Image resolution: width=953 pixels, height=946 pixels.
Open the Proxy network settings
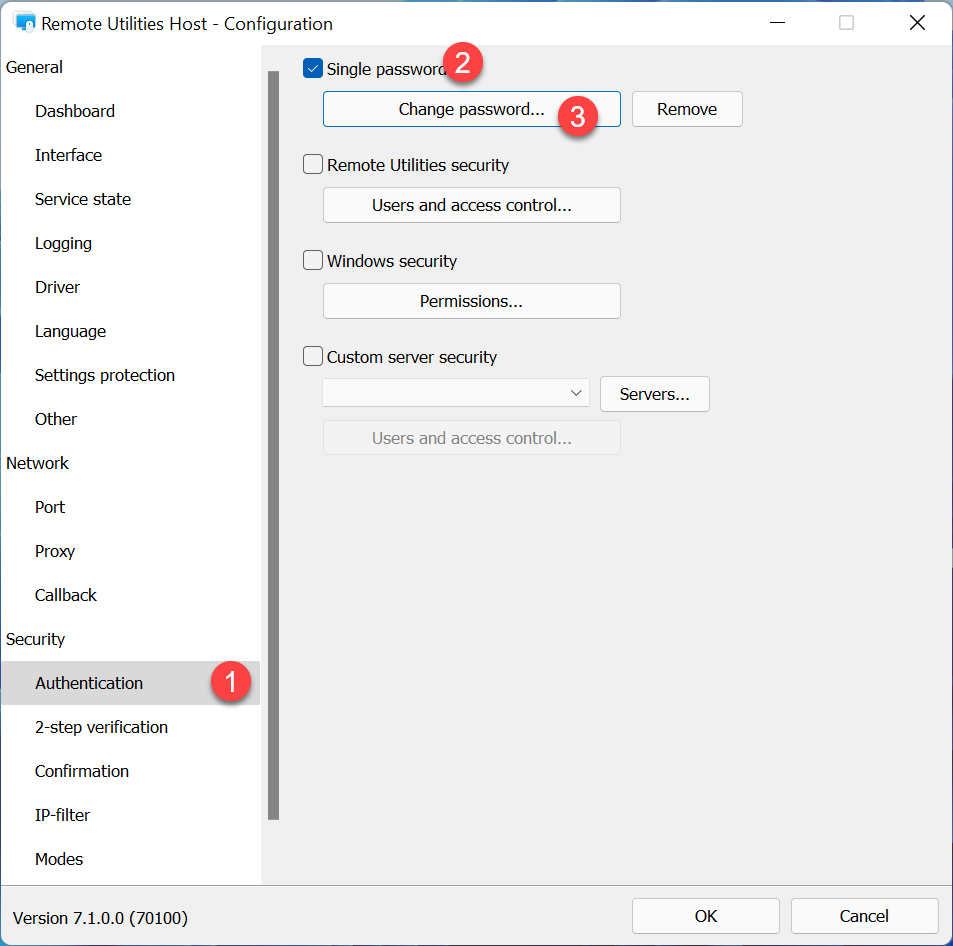tap(55, 551)
